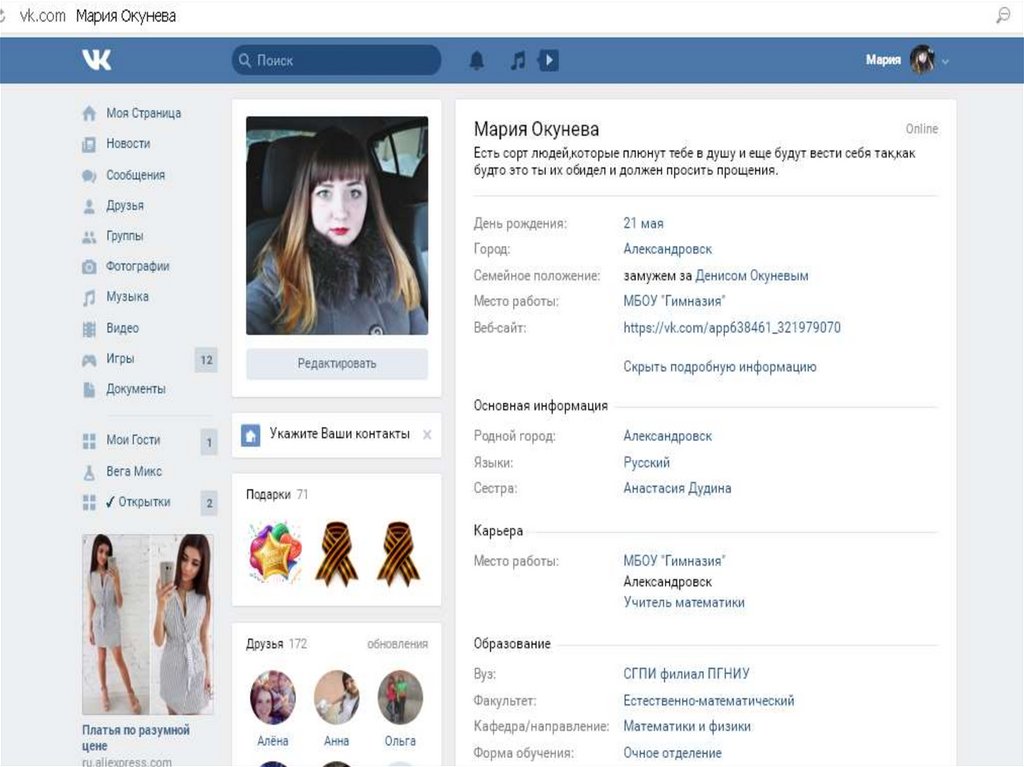The image size is (1024, 767).
Task: Go to Новости in the sidebar
Action: (x=128, y=144)
